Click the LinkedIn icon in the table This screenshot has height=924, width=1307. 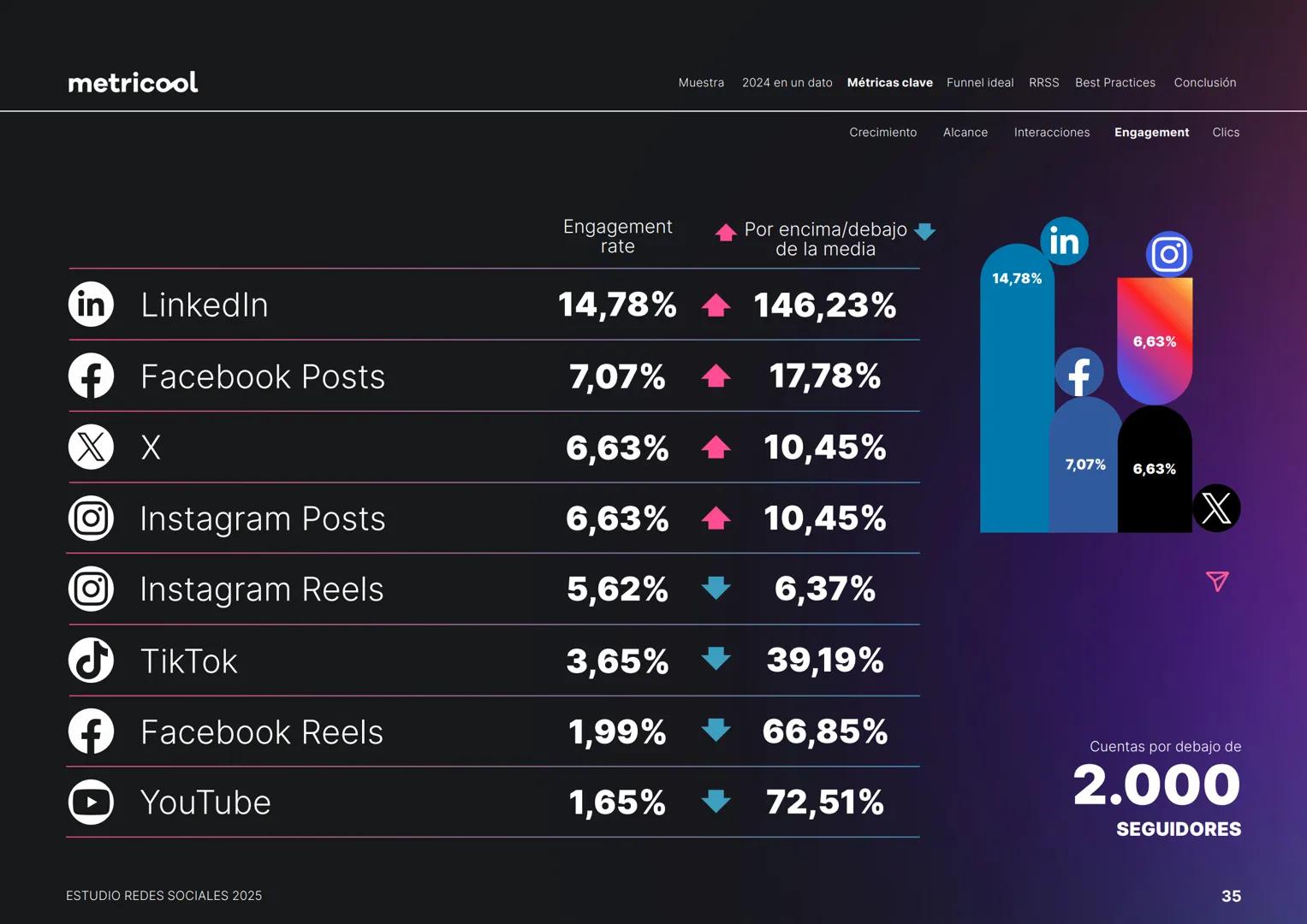coord(91,305)
